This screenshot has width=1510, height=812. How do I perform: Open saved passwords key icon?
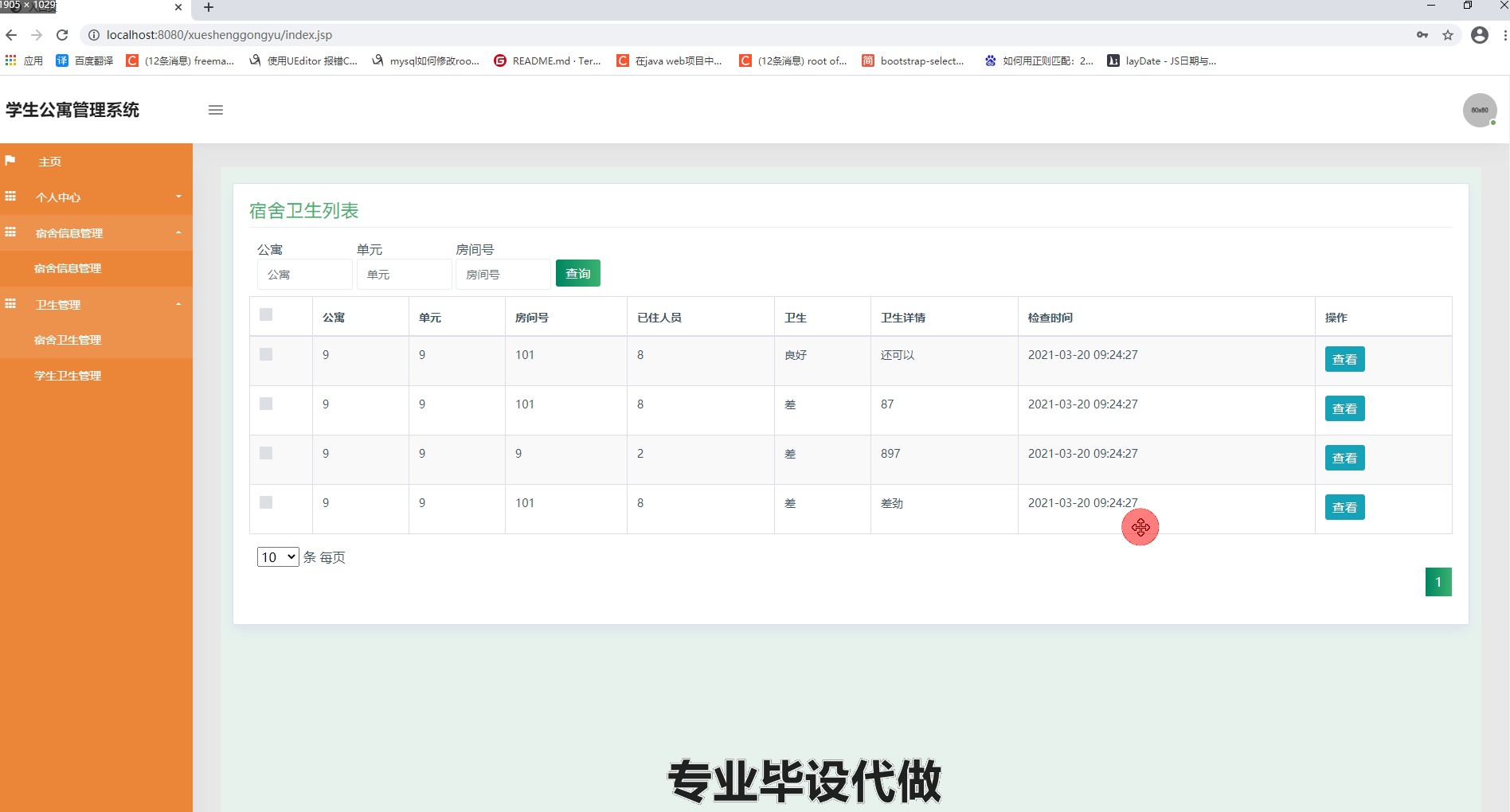1422,35
